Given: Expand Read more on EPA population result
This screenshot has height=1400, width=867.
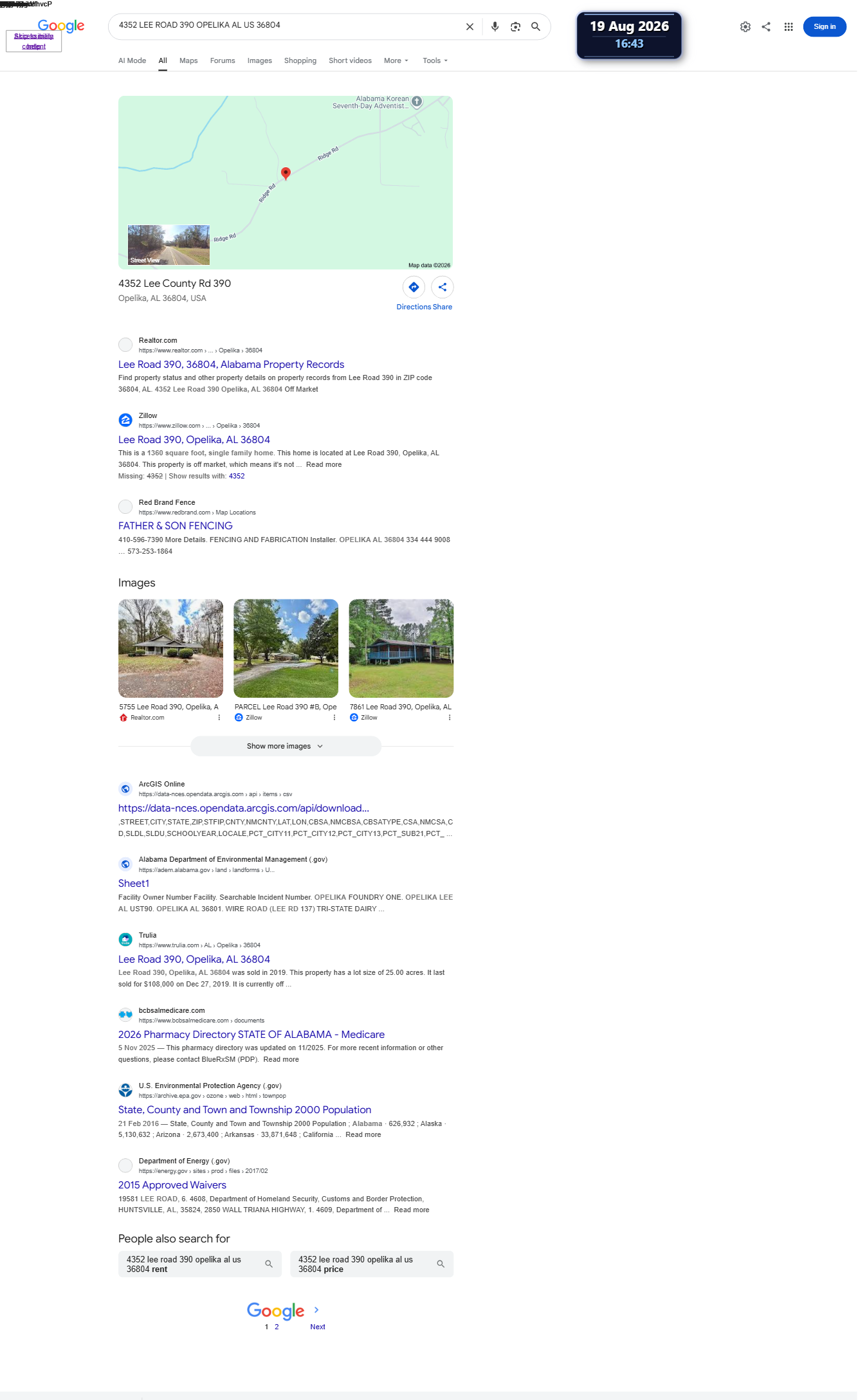Looking at the screenshot, I should (x=363, y=1134).
